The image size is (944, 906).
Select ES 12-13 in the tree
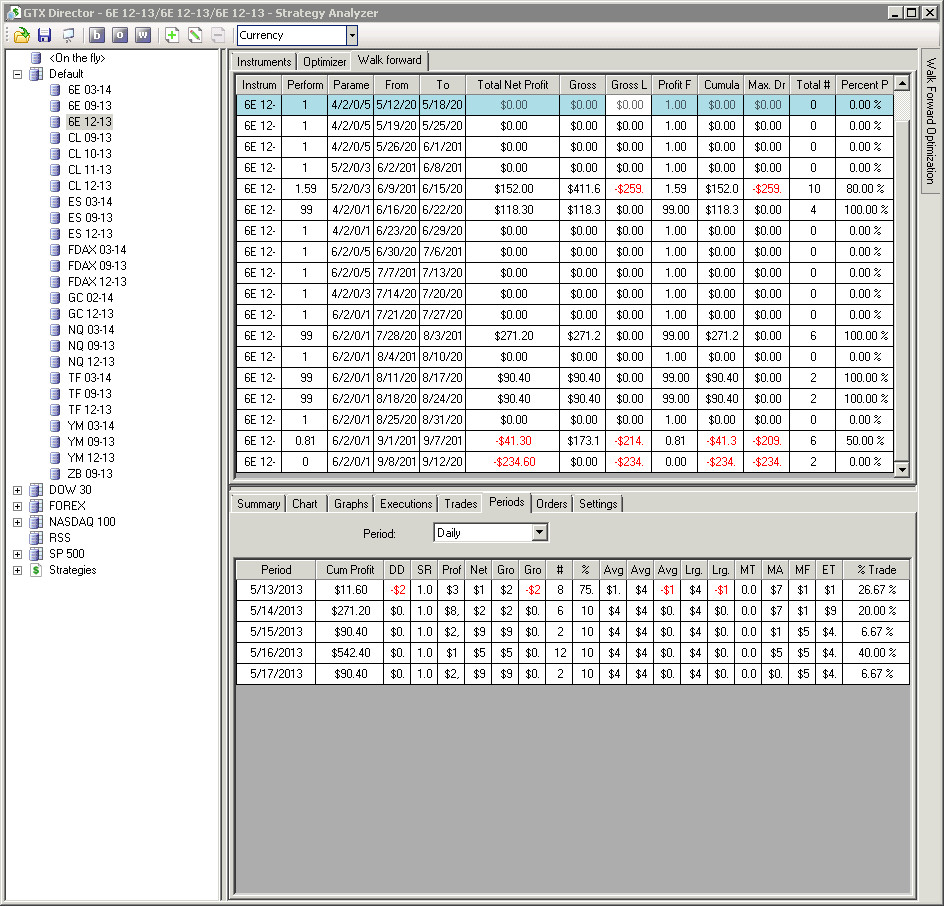click(90, 234)
